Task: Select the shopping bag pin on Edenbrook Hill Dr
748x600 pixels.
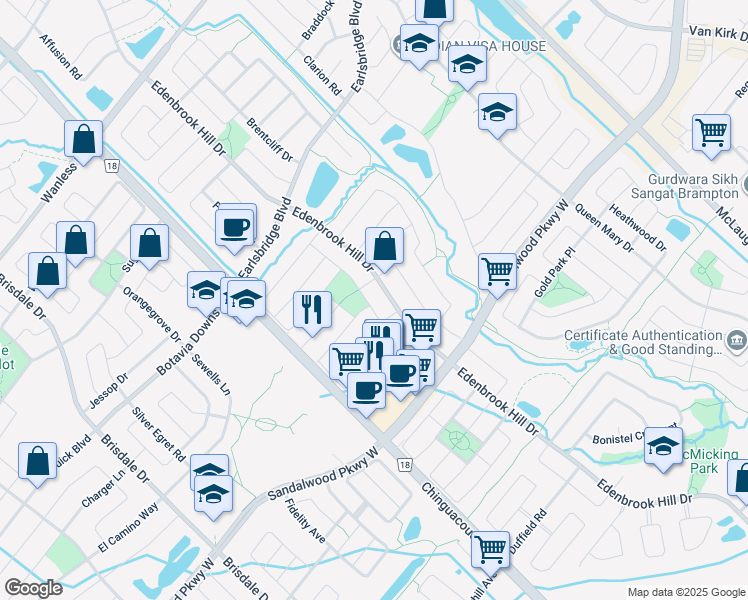Action: point(384,245)
